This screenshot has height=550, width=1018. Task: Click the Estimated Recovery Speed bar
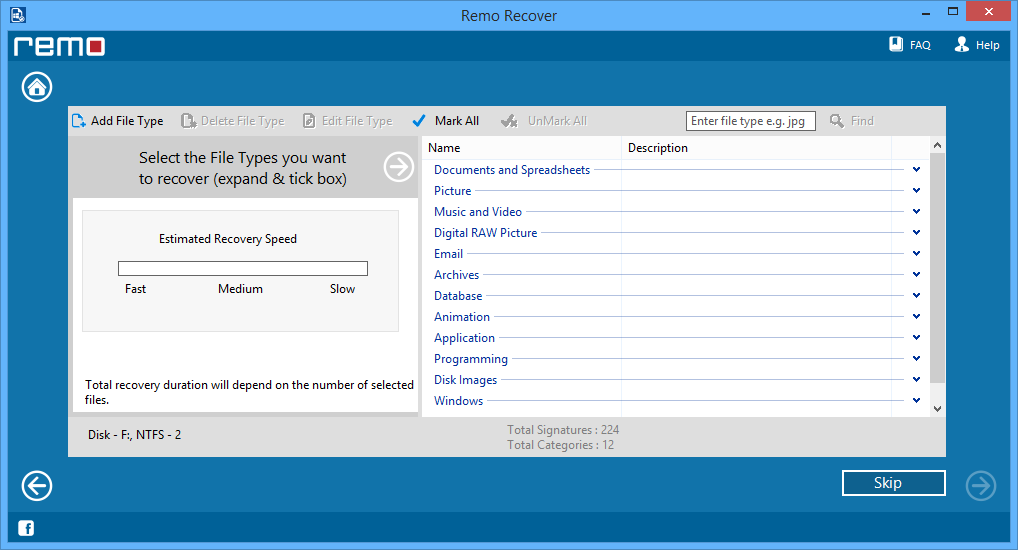(x=243, y=268)
